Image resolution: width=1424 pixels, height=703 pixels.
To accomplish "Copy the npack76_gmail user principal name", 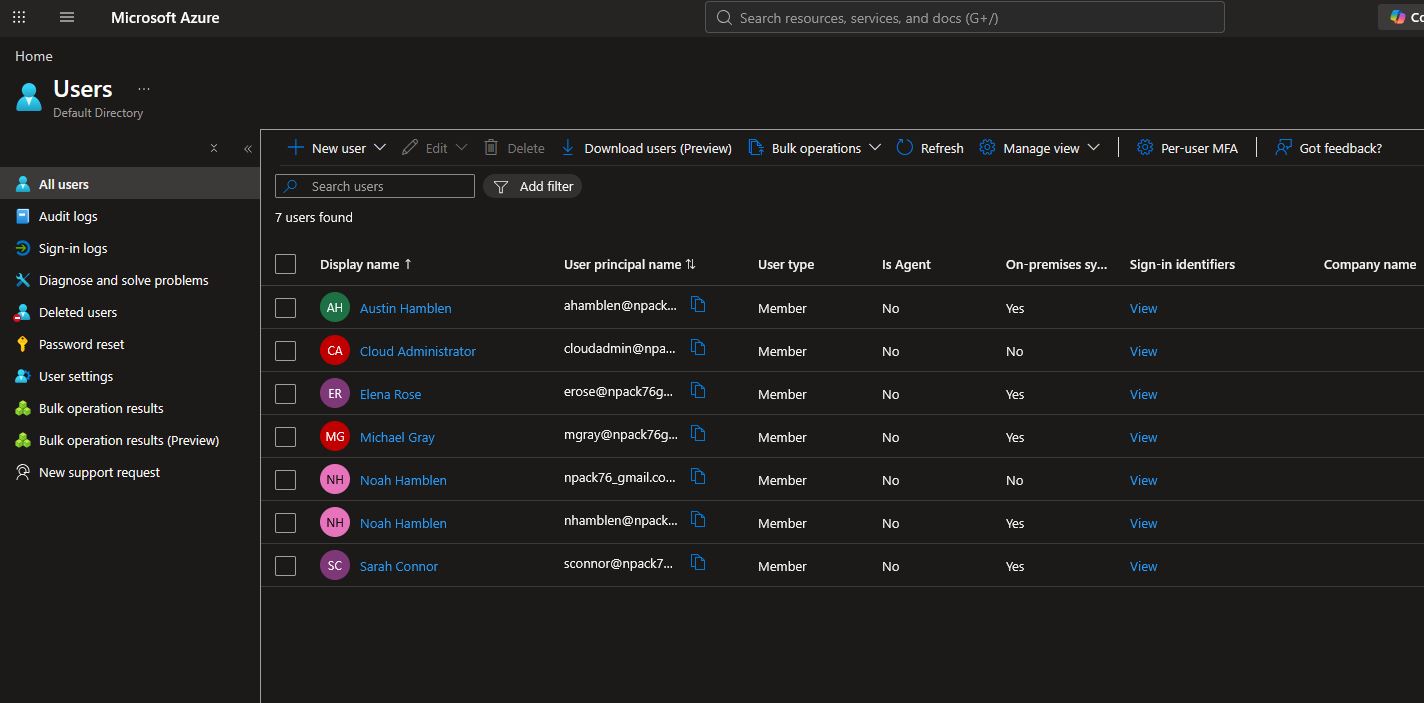I will (x=698, y=477).
